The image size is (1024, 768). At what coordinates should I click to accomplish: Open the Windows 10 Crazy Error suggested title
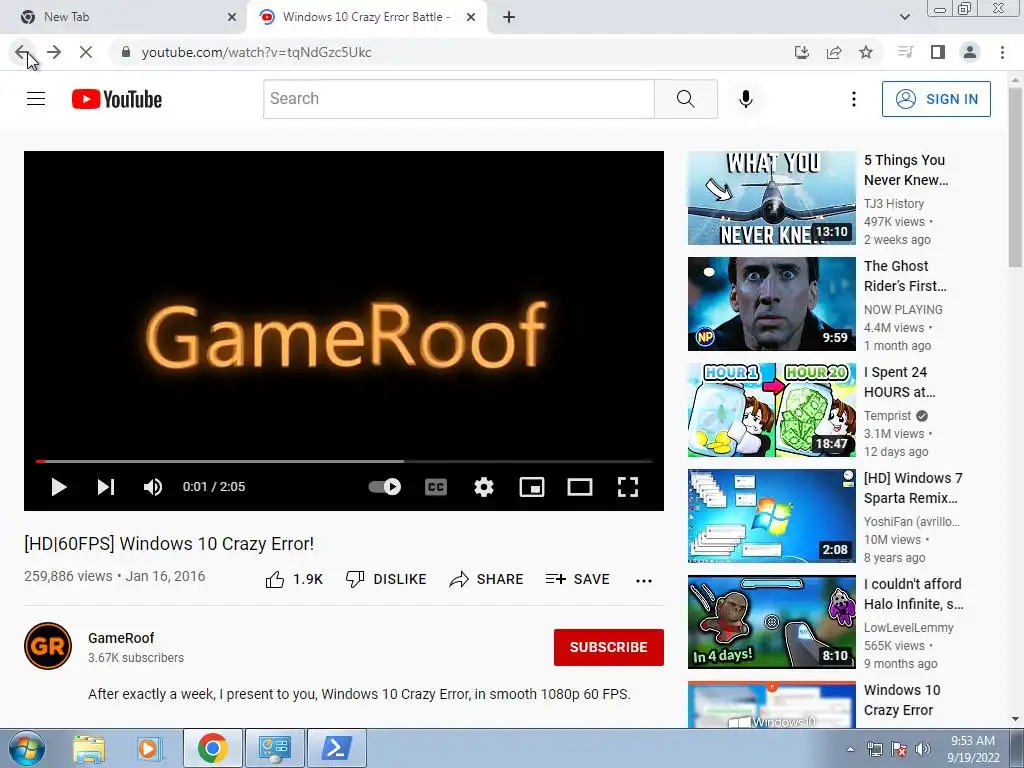902,700
